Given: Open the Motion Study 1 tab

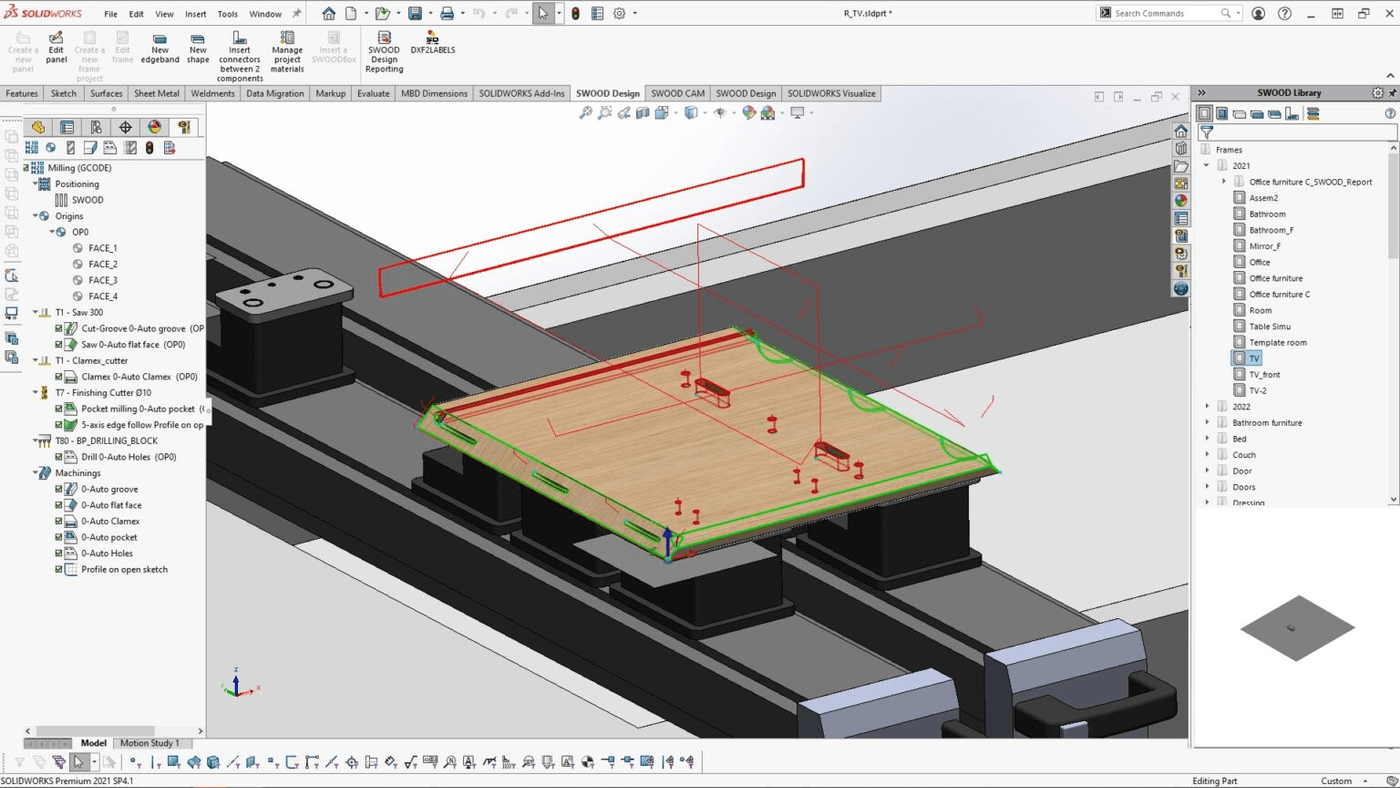Looking at the screenshot, I should [x=149, y=743].
